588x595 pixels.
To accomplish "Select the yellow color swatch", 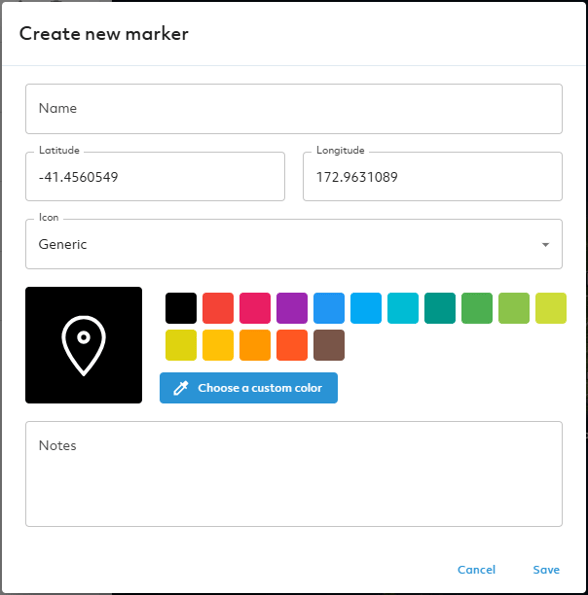I will (x=181, y=345).
